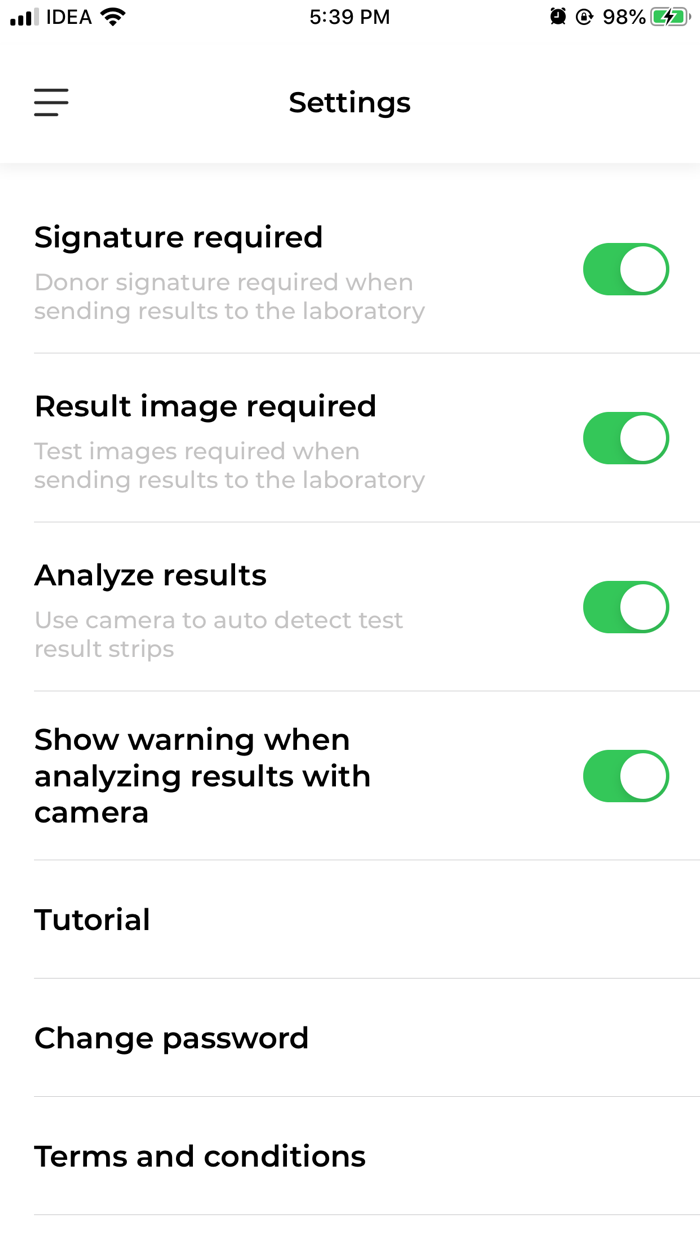Tap the 98% battery percentage indicator
The height and width of the screenshot is (1244, 700).
pyautogui.click(x=621, y=16)
